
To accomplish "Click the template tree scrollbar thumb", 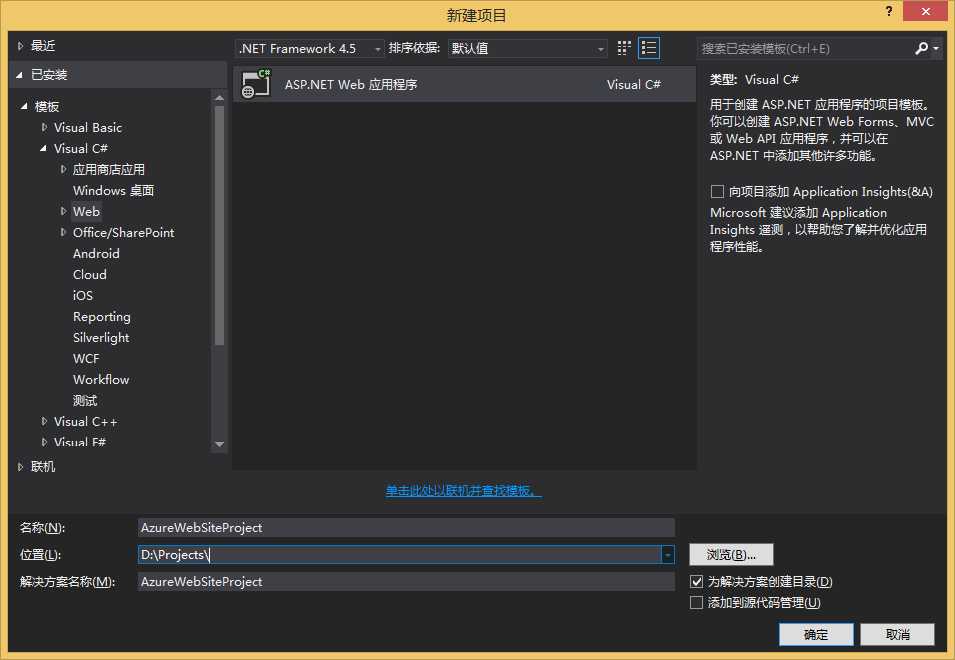I will click(219, 225).
